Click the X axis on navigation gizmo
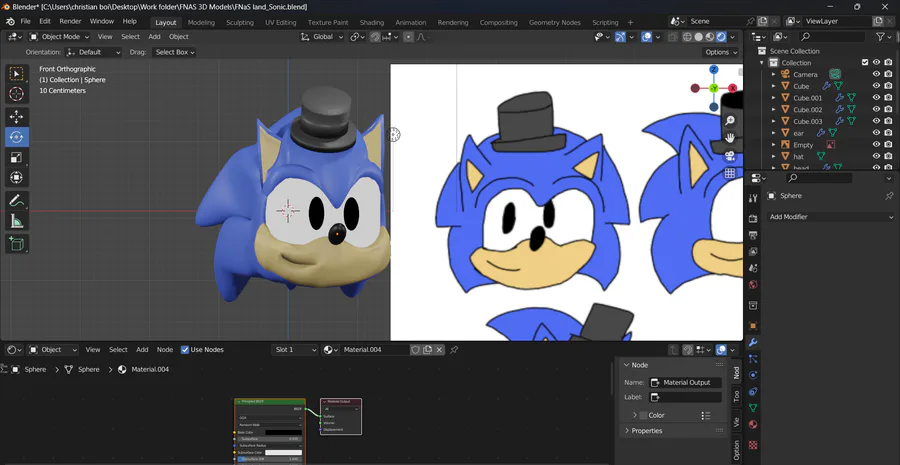This screenshot has width=900, height=465. (x=733, y=88)
